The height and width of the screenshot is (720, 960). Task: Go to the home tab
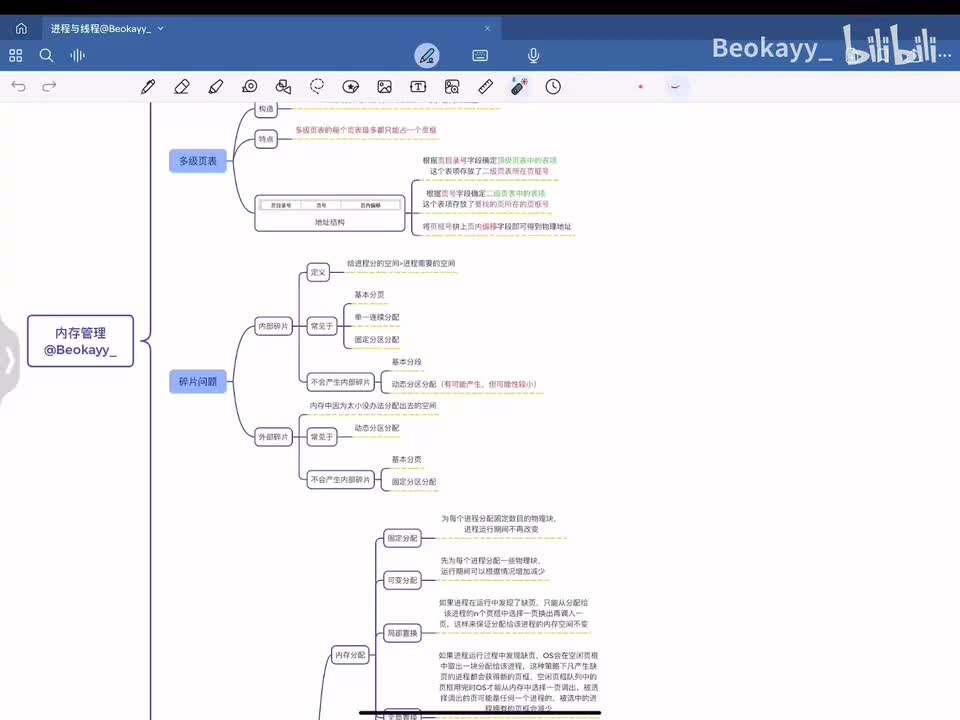pos(21,28)
